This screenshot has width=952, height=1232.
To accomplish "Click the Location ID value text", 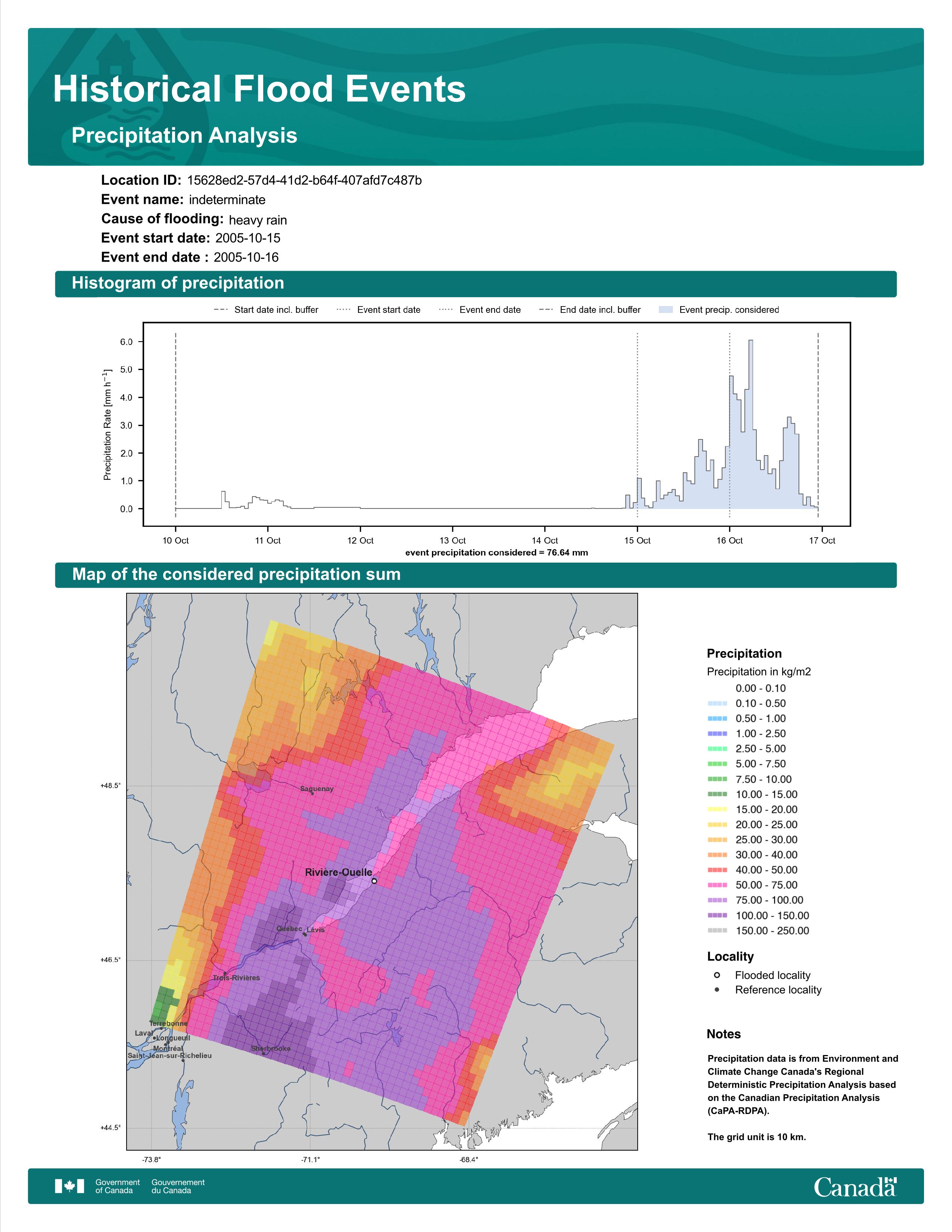I will (x=304, y=181).
